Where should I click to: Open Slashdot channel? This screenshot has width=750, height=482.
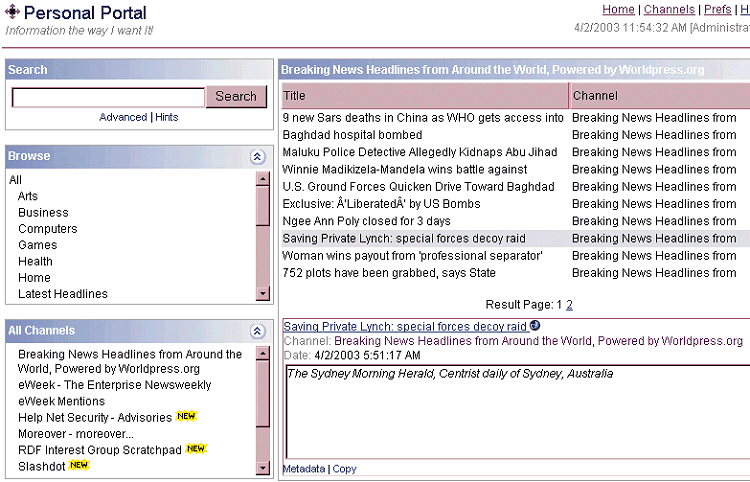tap(41, 466)
